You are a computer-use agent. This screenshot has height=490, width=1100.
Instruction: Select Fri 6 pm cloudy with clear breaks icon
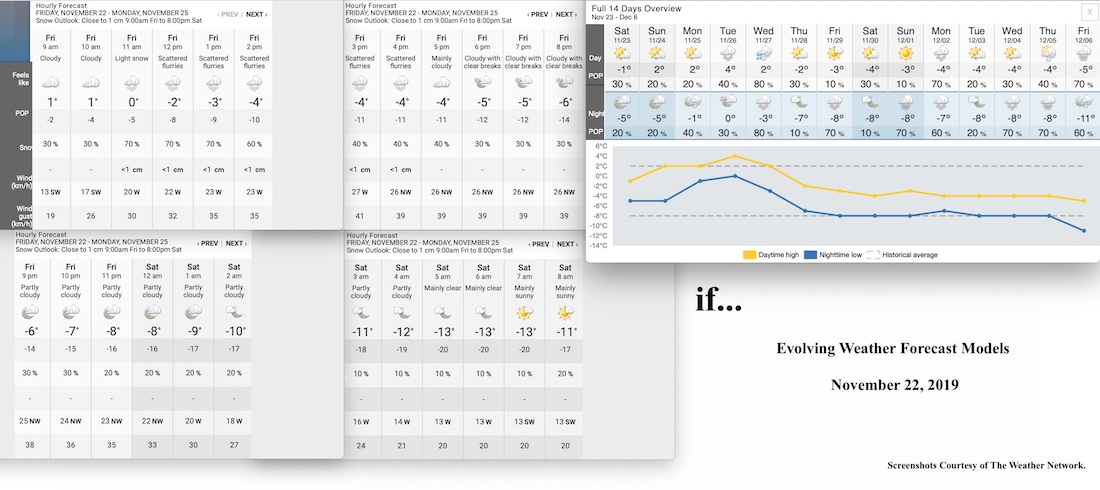(482, 83)
